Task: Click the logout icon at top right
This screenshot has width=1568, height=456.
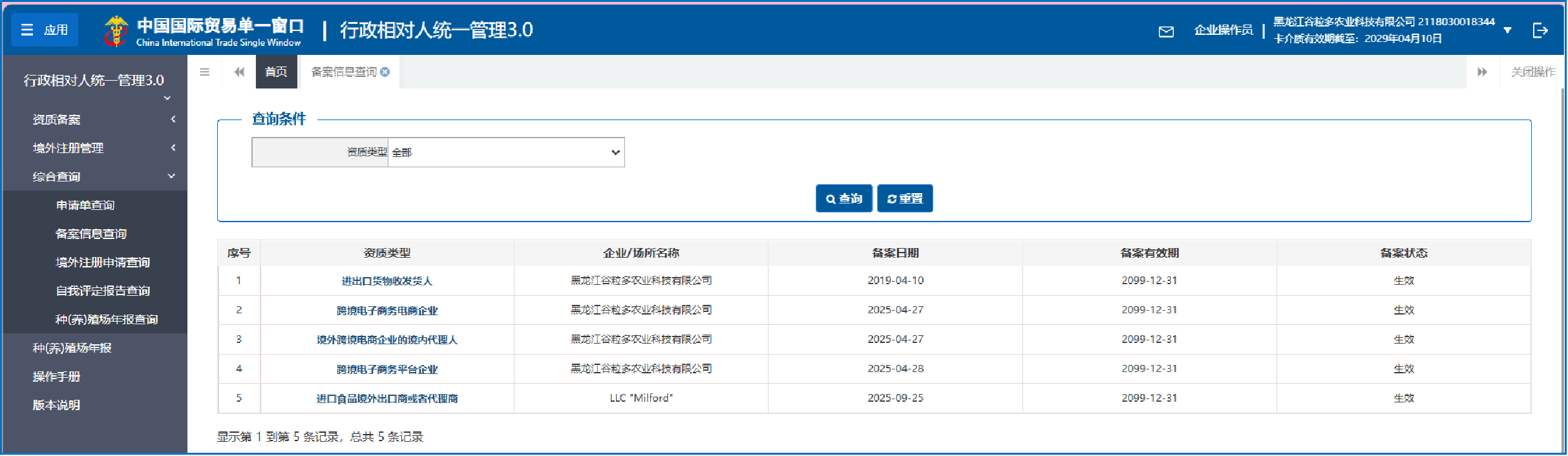Action: coord(1540,30)
